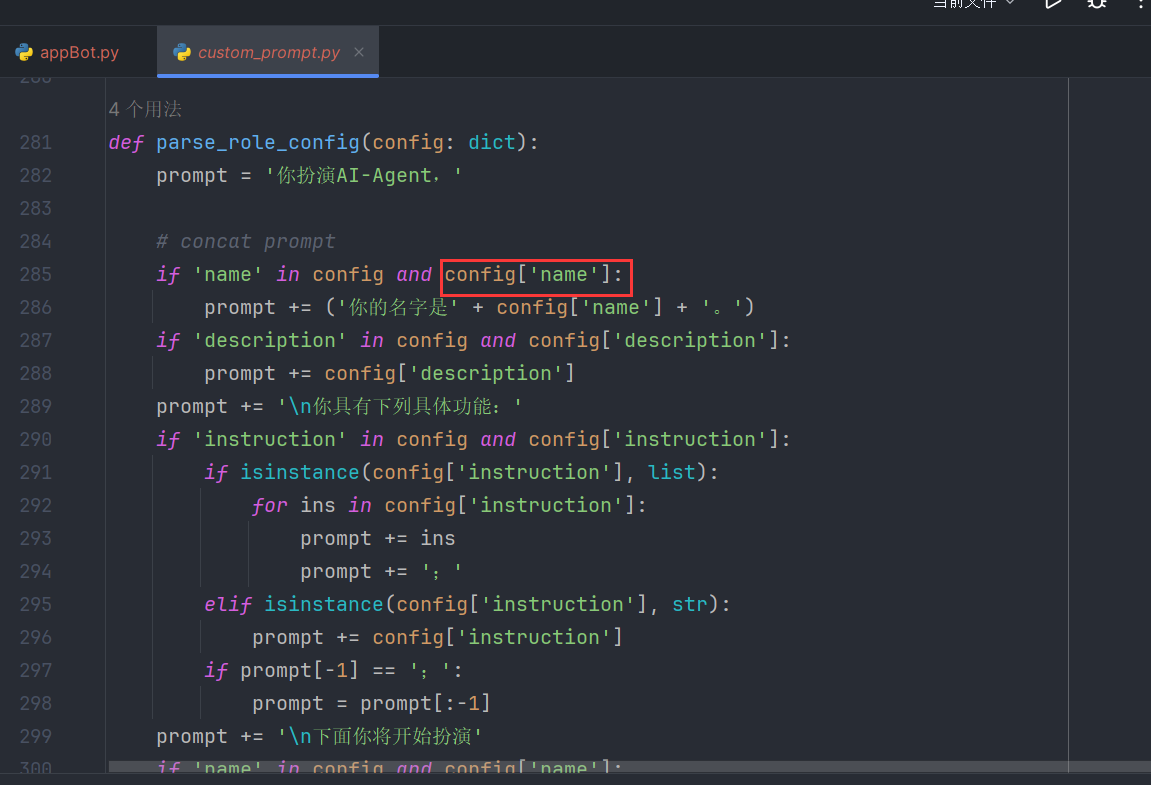1151x785 pixels.
Task: Click config['instruction'] on line 296
Action: click(497, 637)
